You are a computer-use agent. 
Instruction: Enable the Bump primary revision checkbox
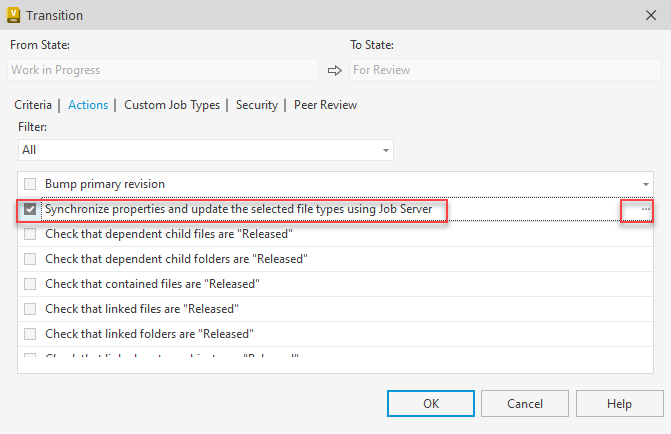tap(30, 185)
